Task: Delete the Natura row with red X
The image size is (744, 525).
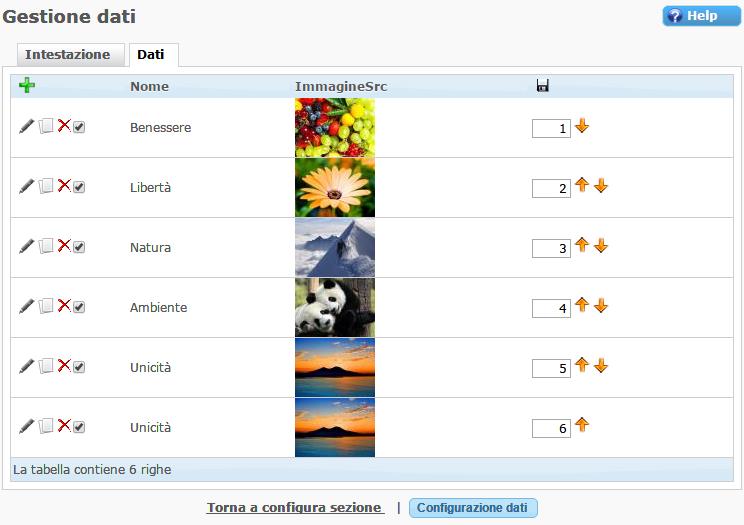Action: (x=64, y=246)
